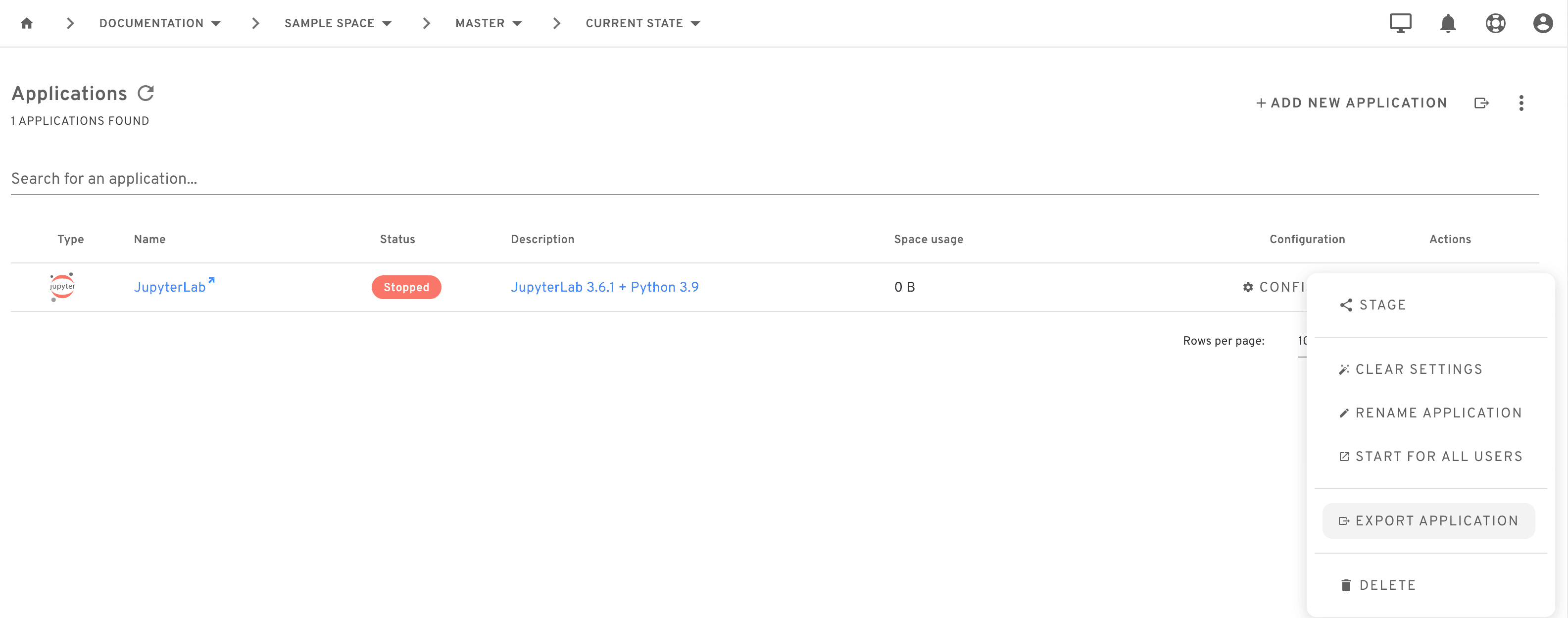Open the Current State dropdown

pos(642,23)
